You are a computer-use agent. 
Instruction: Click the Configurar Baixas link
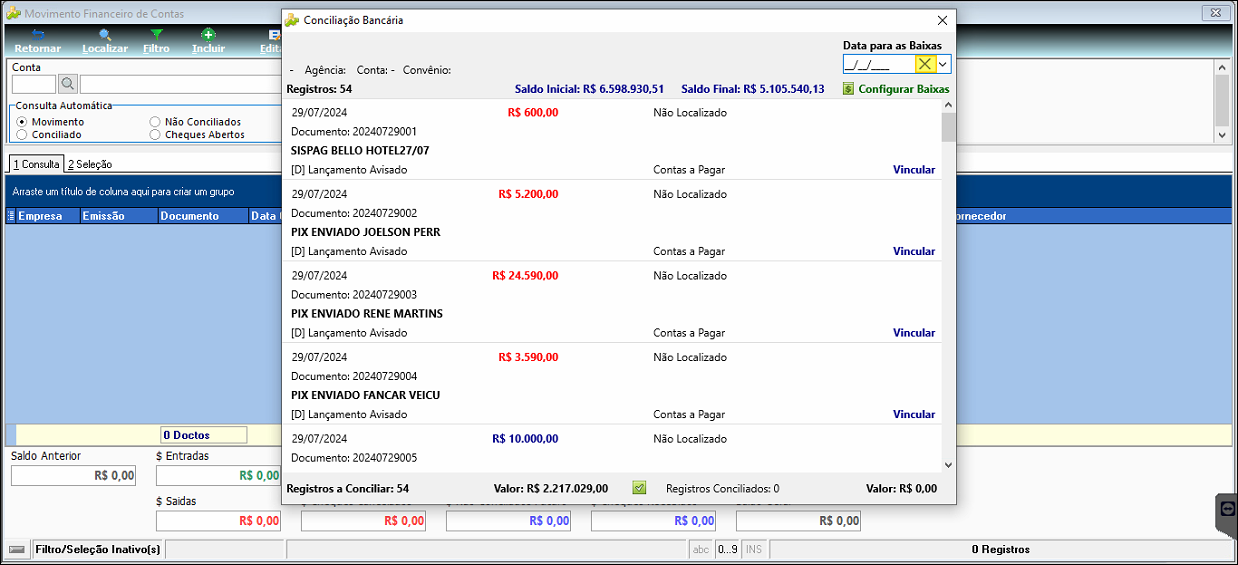[x=904, y=89]
